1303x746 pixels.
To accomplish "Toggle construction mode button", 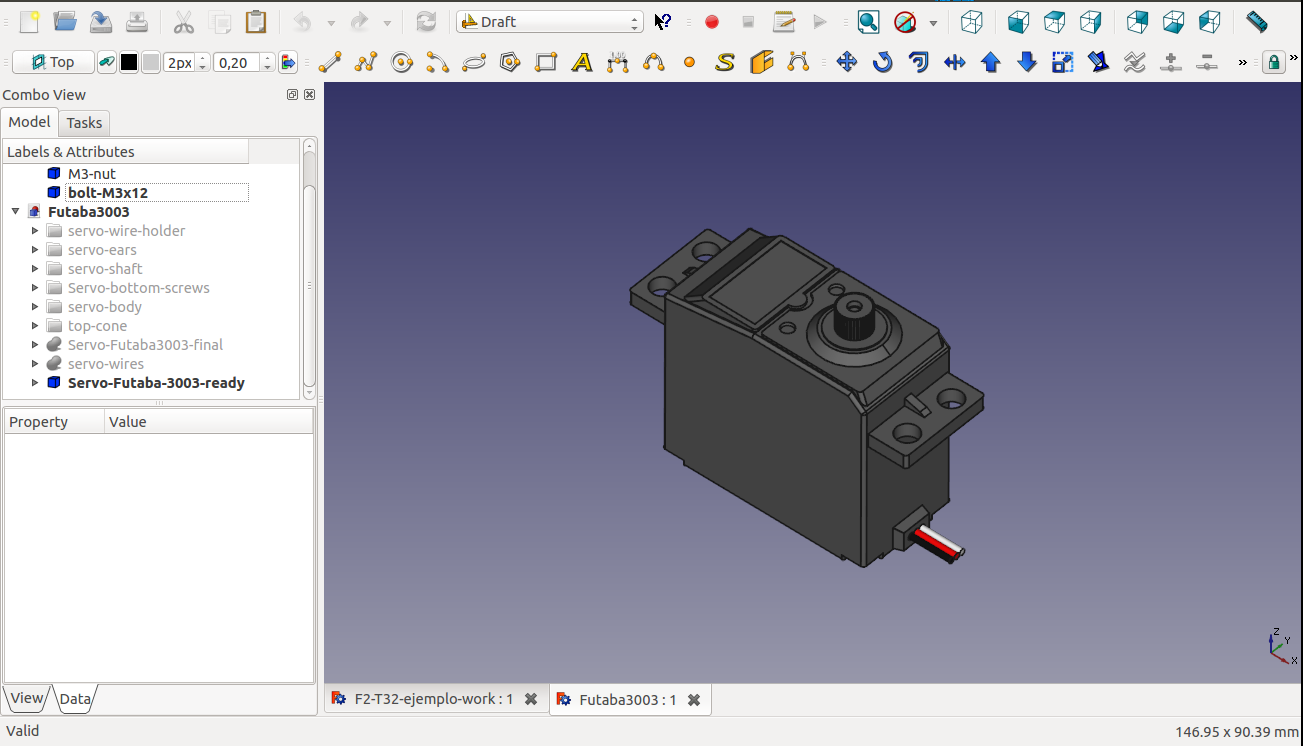I will (105, 62).
